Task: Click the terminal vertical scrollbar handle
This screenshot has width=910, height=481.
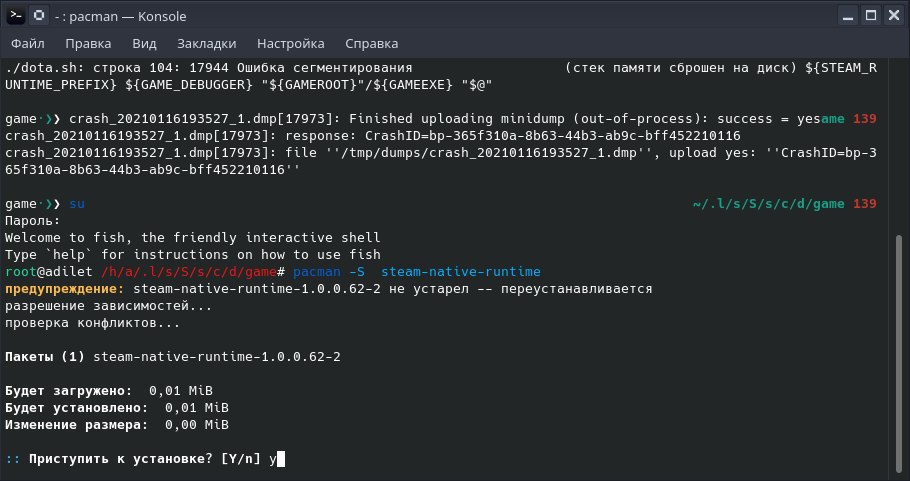Action: point(900,353)
